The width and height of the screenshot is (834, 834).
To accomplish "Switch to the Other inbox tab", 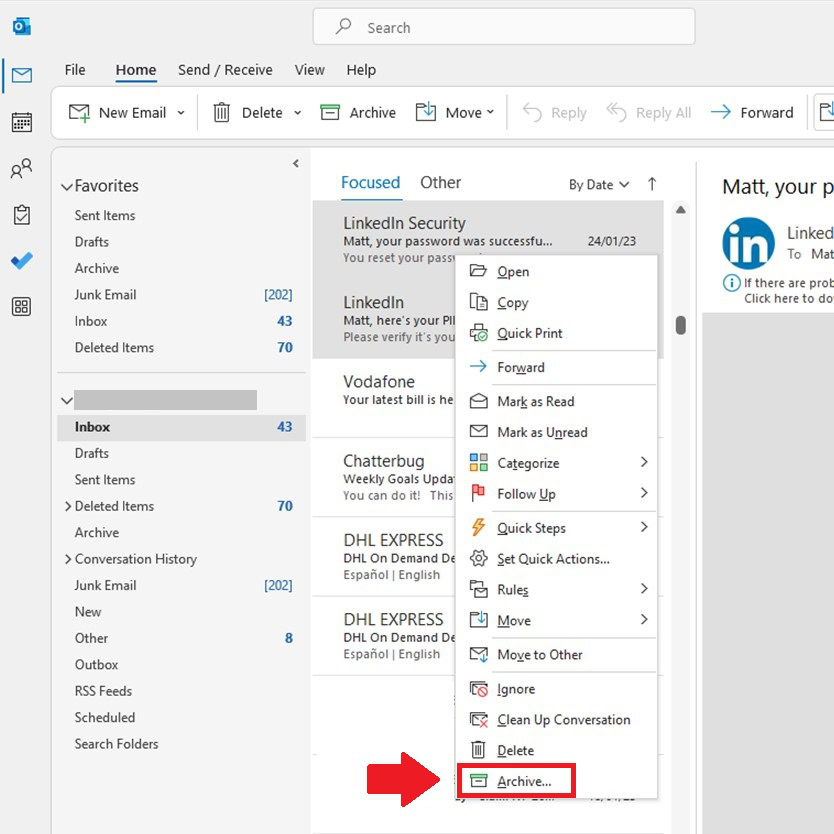I will tap(440, 183).
